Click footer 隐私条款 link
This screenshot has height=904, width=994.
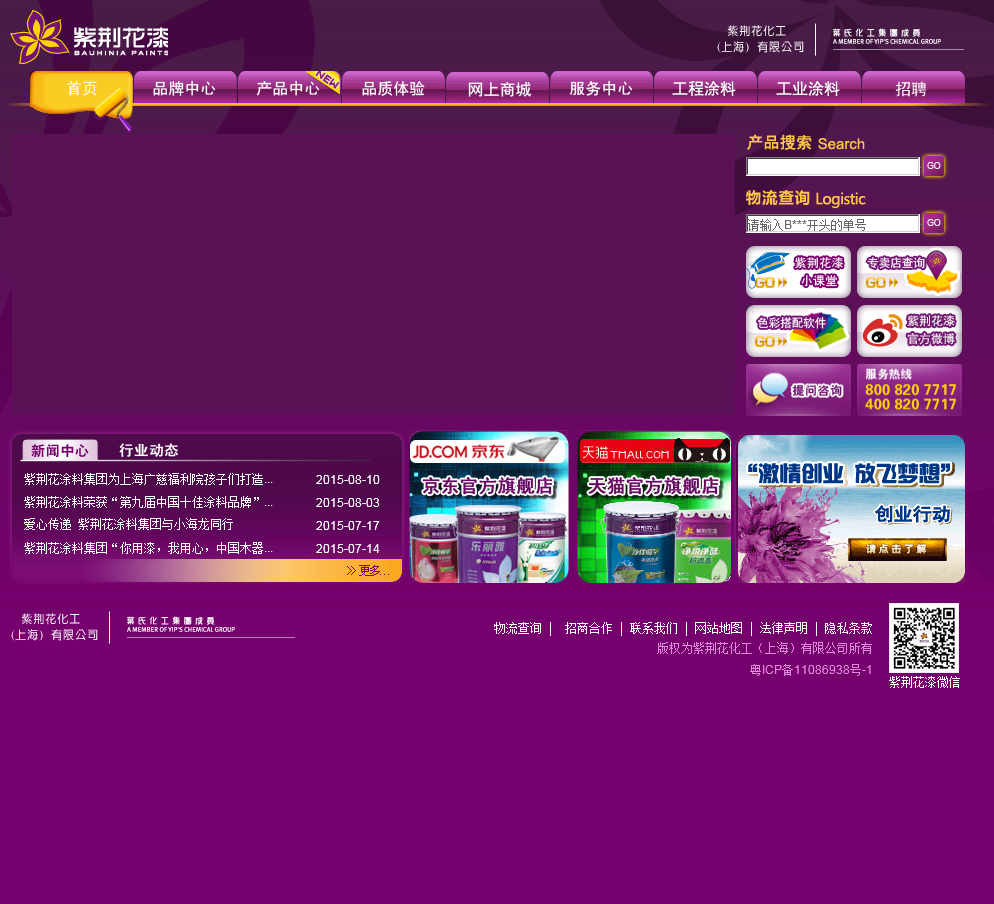pyautogui.click(x=848, y=628)
